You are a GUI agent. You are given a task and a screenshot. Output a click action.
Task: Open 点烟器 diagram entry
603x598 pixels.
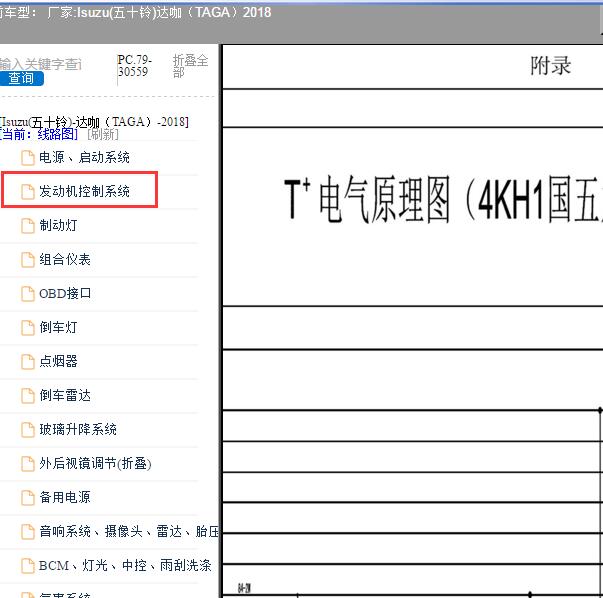[58, 361]
